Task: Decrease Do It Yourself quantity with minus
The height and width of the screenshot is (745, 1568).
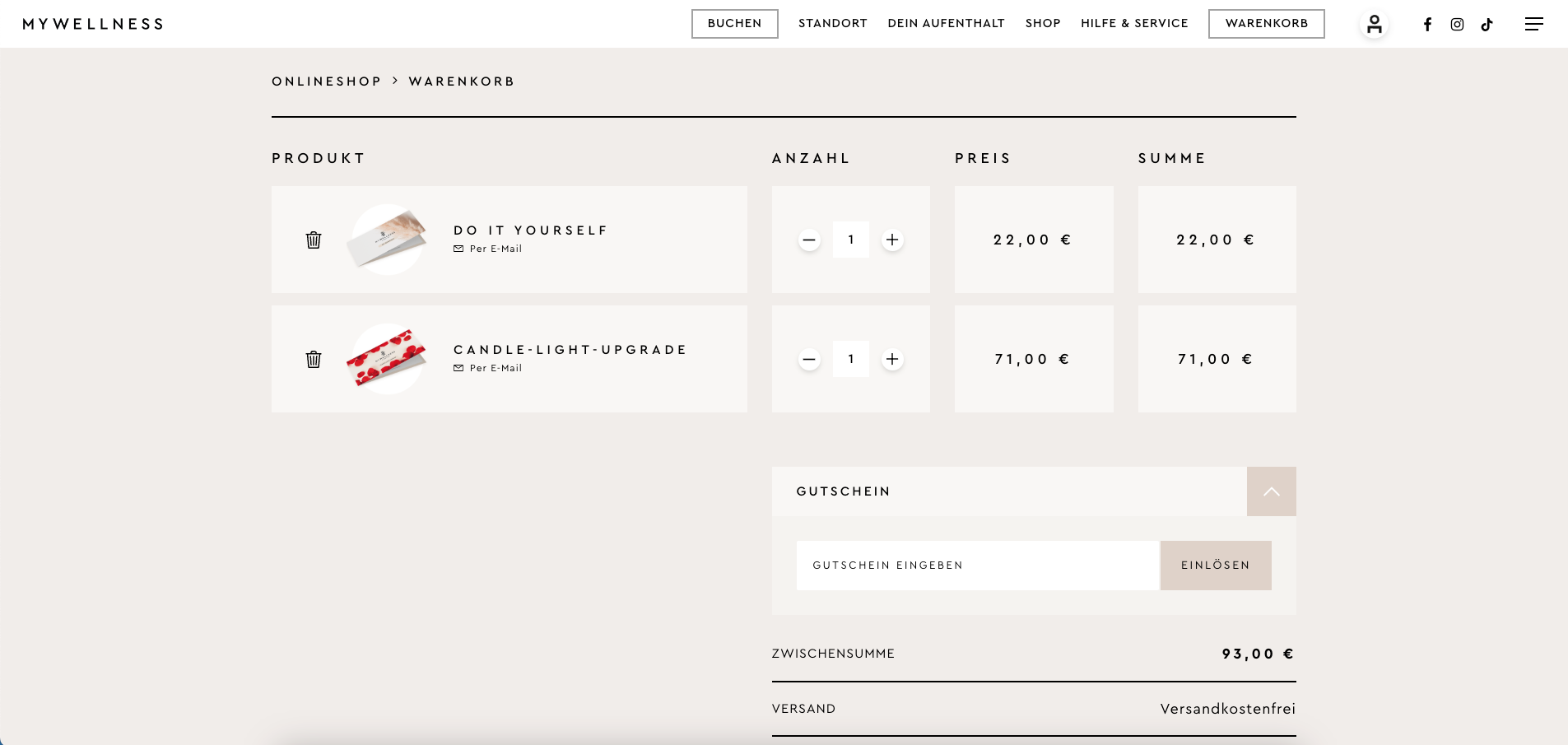Action: point(809,240)
